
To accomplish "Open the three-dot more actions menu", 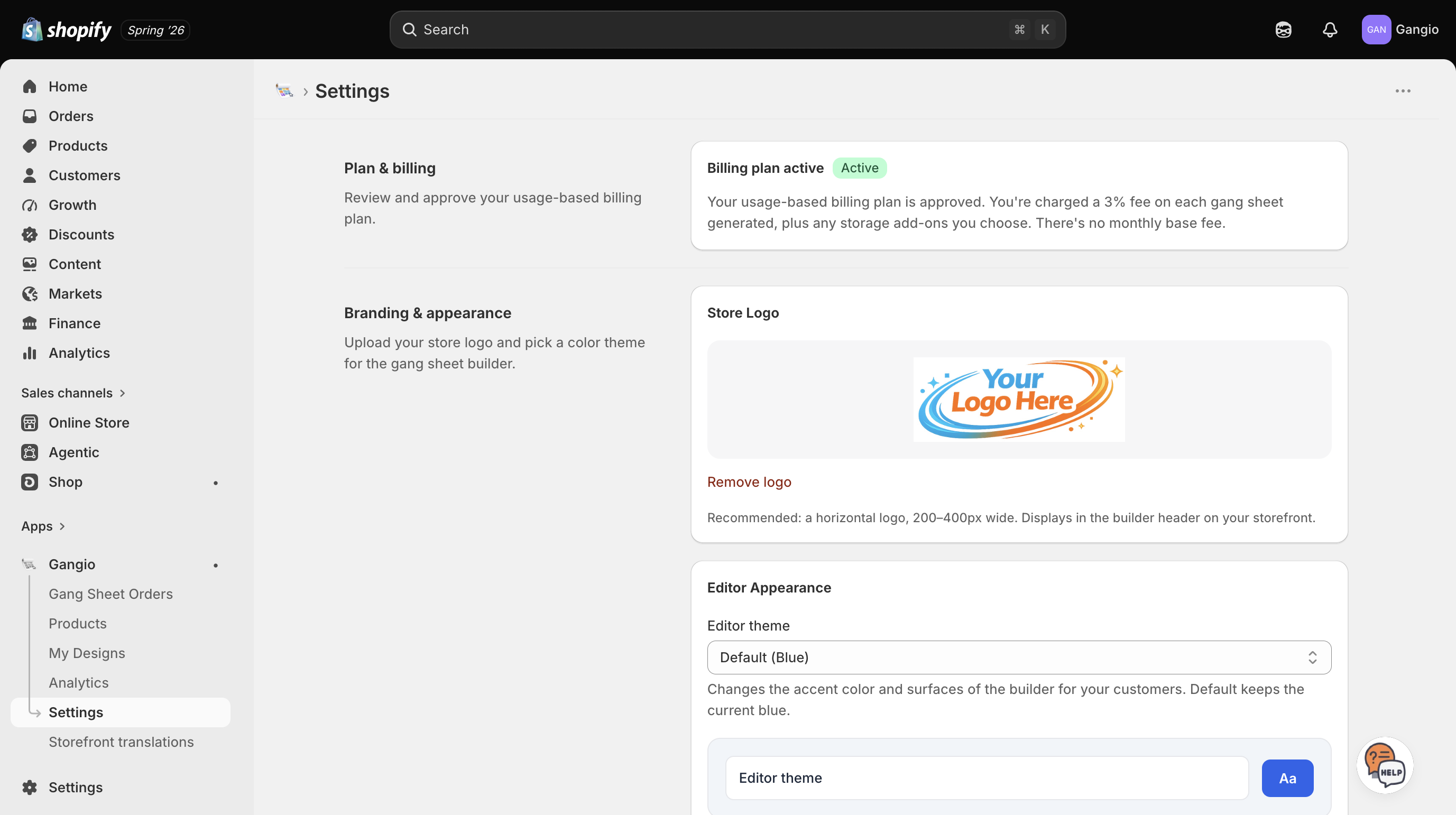I will coord(1402,91).
